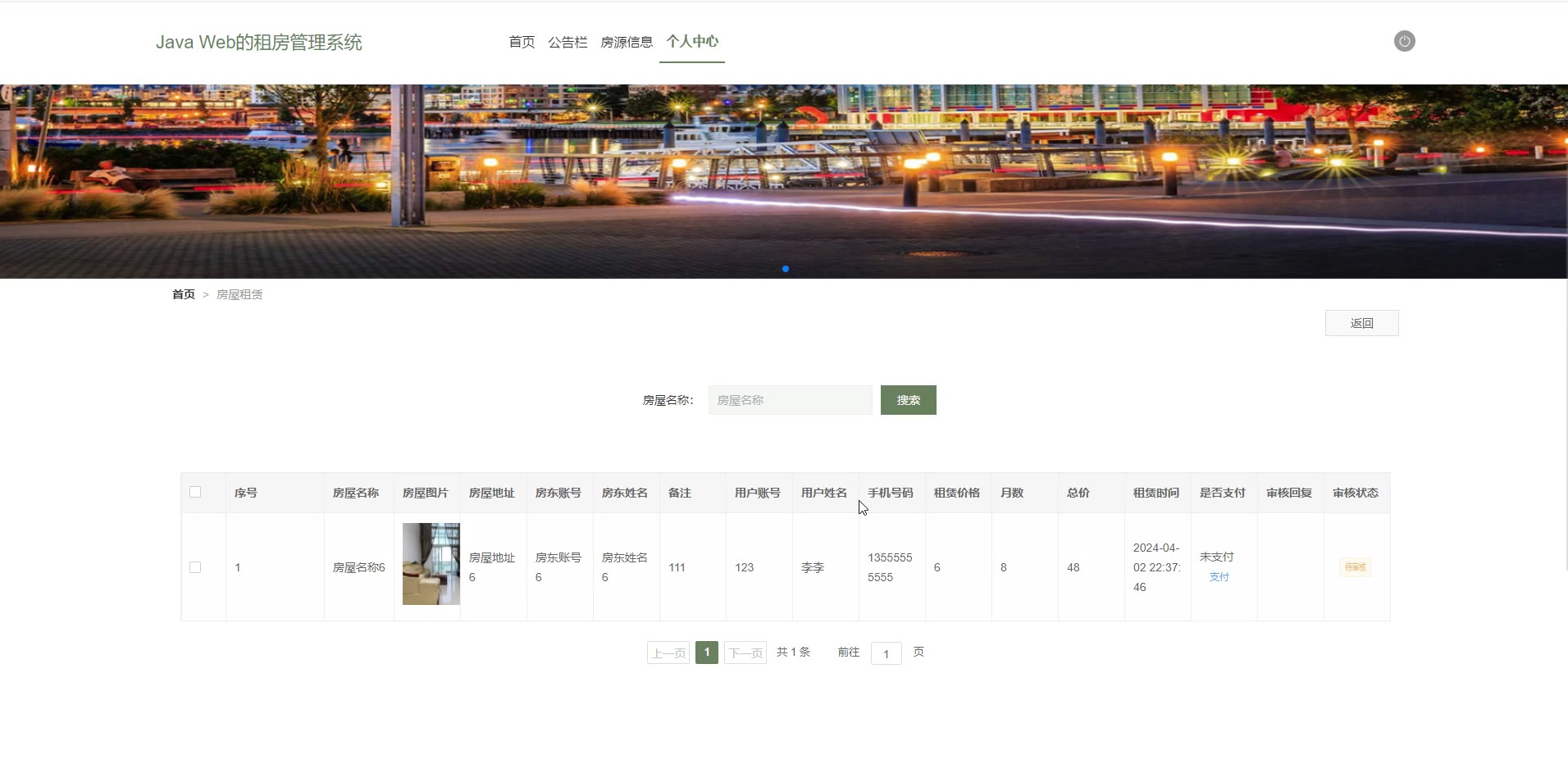Click the 未支付 status text
Viewport: 1568px width, 764px height.
click(x=1217, y=557)
